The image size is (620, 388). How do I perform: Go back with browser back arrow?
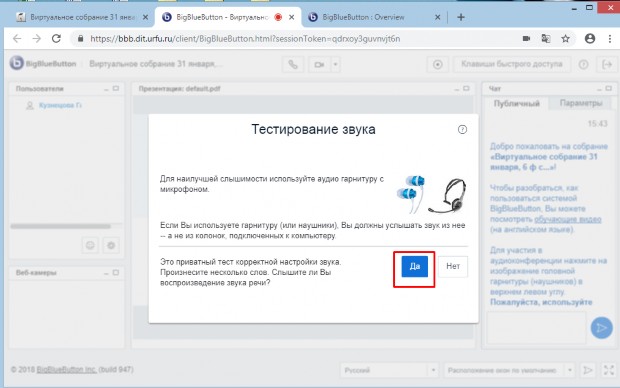tap(17, 38)
